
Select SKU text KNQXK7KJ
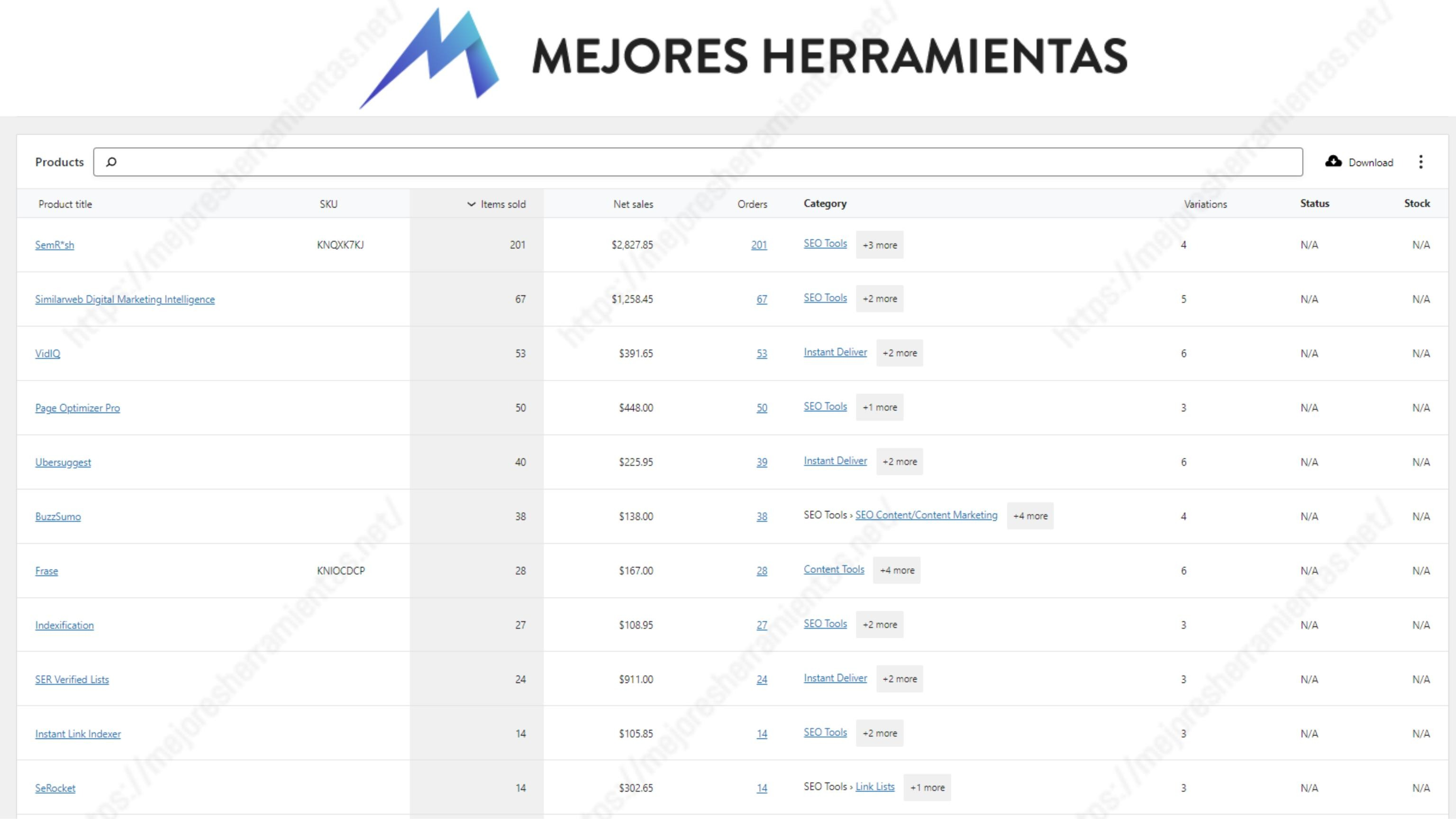pos(340,245)
